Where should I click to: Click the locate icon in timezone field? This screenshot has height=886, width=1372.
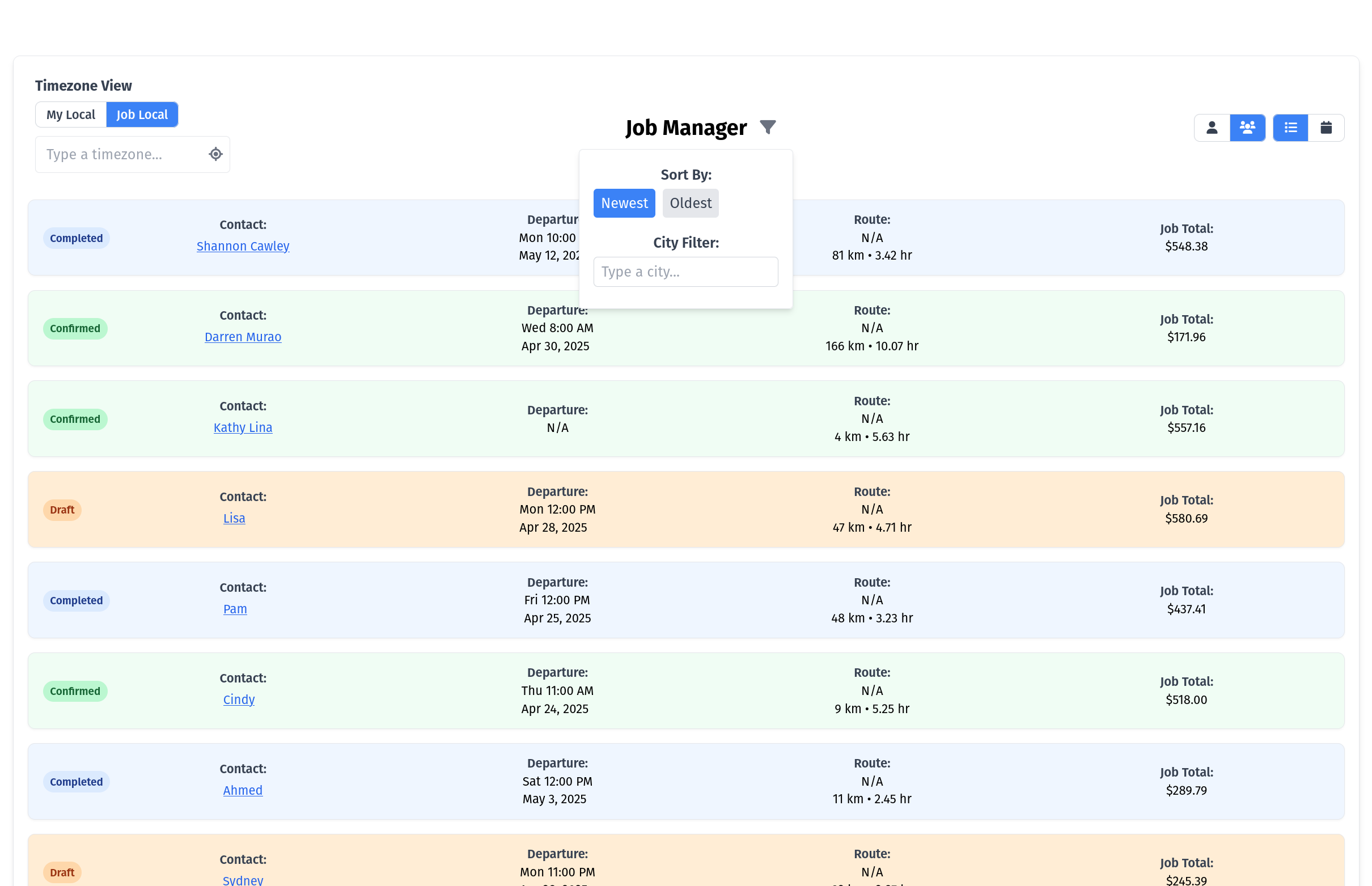pyautogui.click(x=215, y=154)
